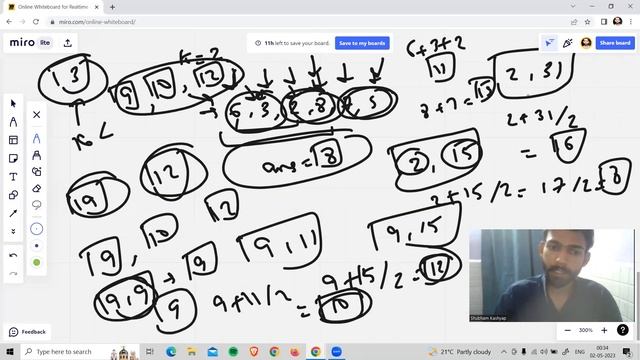Click Save to my boards
Image resolution: width=640 pixels, height=360 pixels.
pos(362,43)
